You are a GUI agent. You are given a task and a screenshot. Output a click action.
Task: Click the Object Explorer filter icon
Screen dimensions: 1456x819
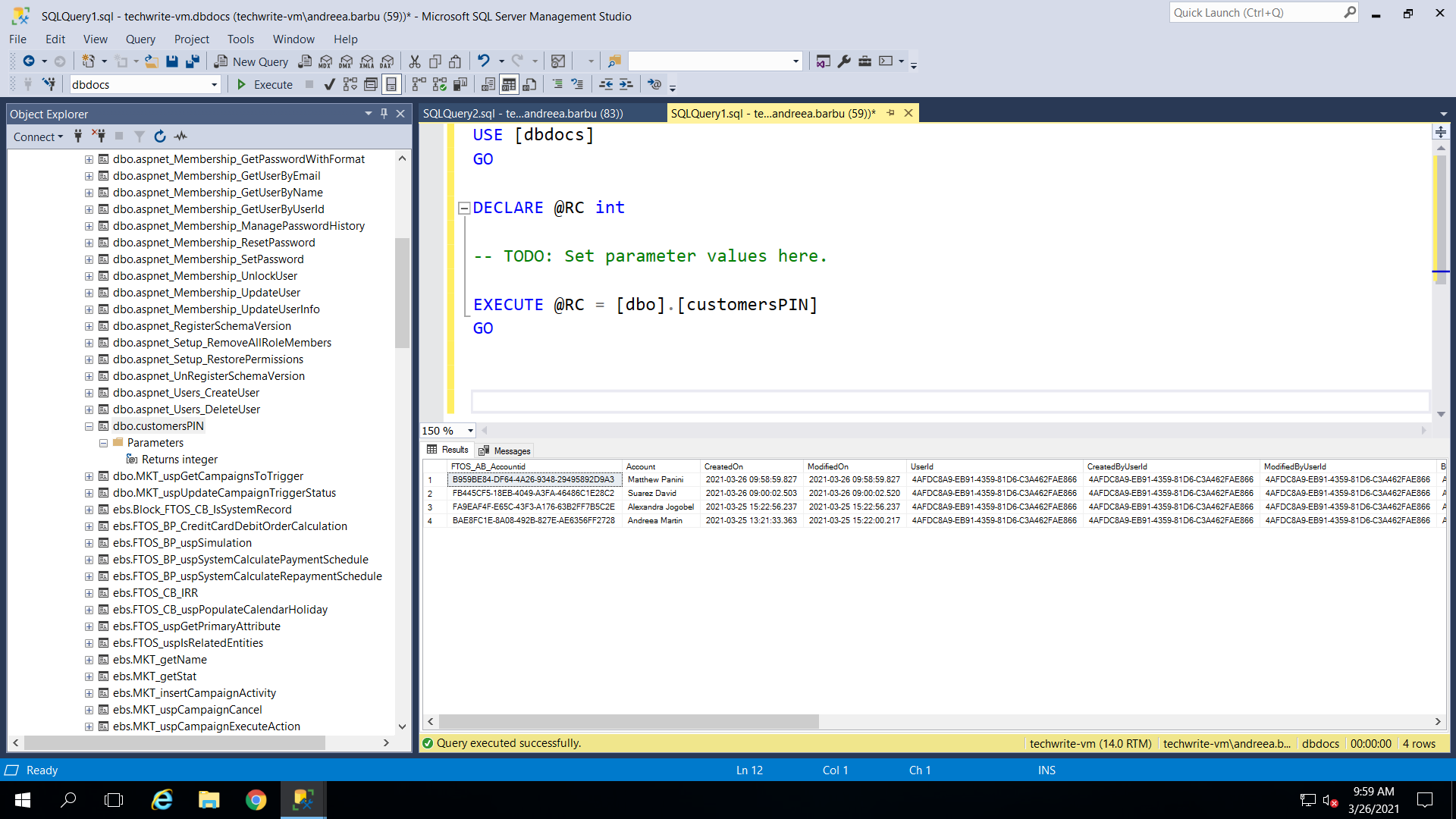pyautogui.click(x=140, y=136)
